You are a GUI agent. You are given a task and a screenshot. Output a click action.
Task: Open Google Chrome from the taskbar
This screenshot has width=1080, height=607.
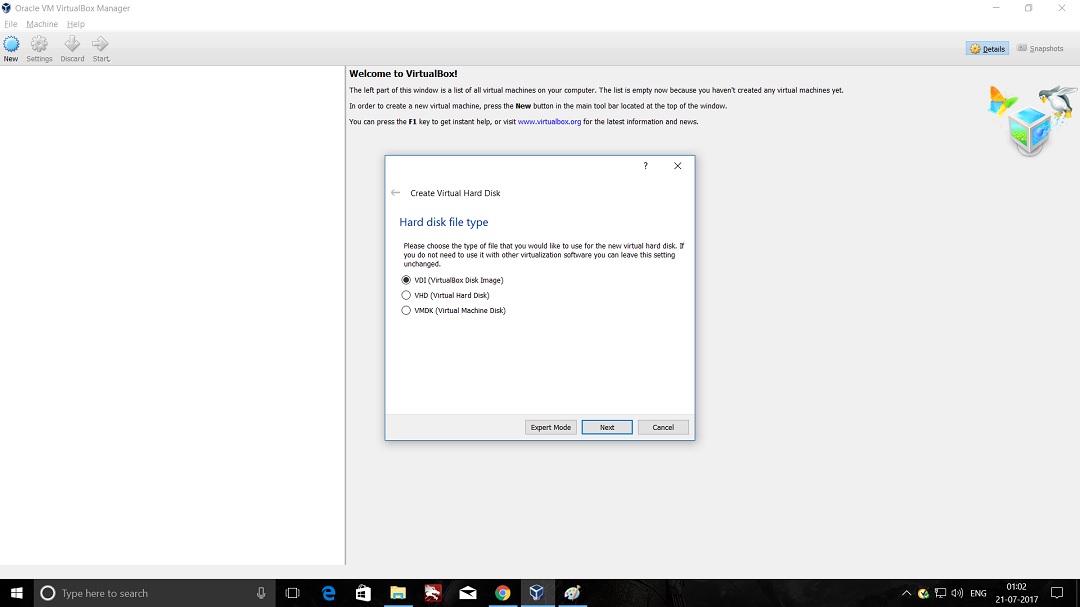(x=502, y=593)
